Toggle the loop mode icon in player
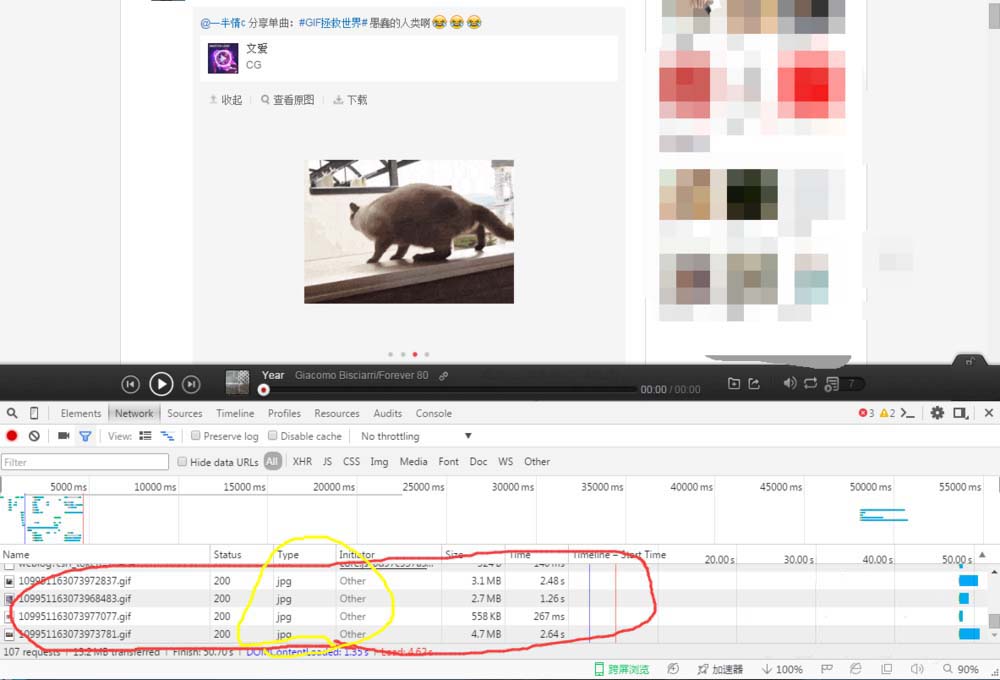The width and height of the screenshot is (1000, 680). [x=811, y=383]
